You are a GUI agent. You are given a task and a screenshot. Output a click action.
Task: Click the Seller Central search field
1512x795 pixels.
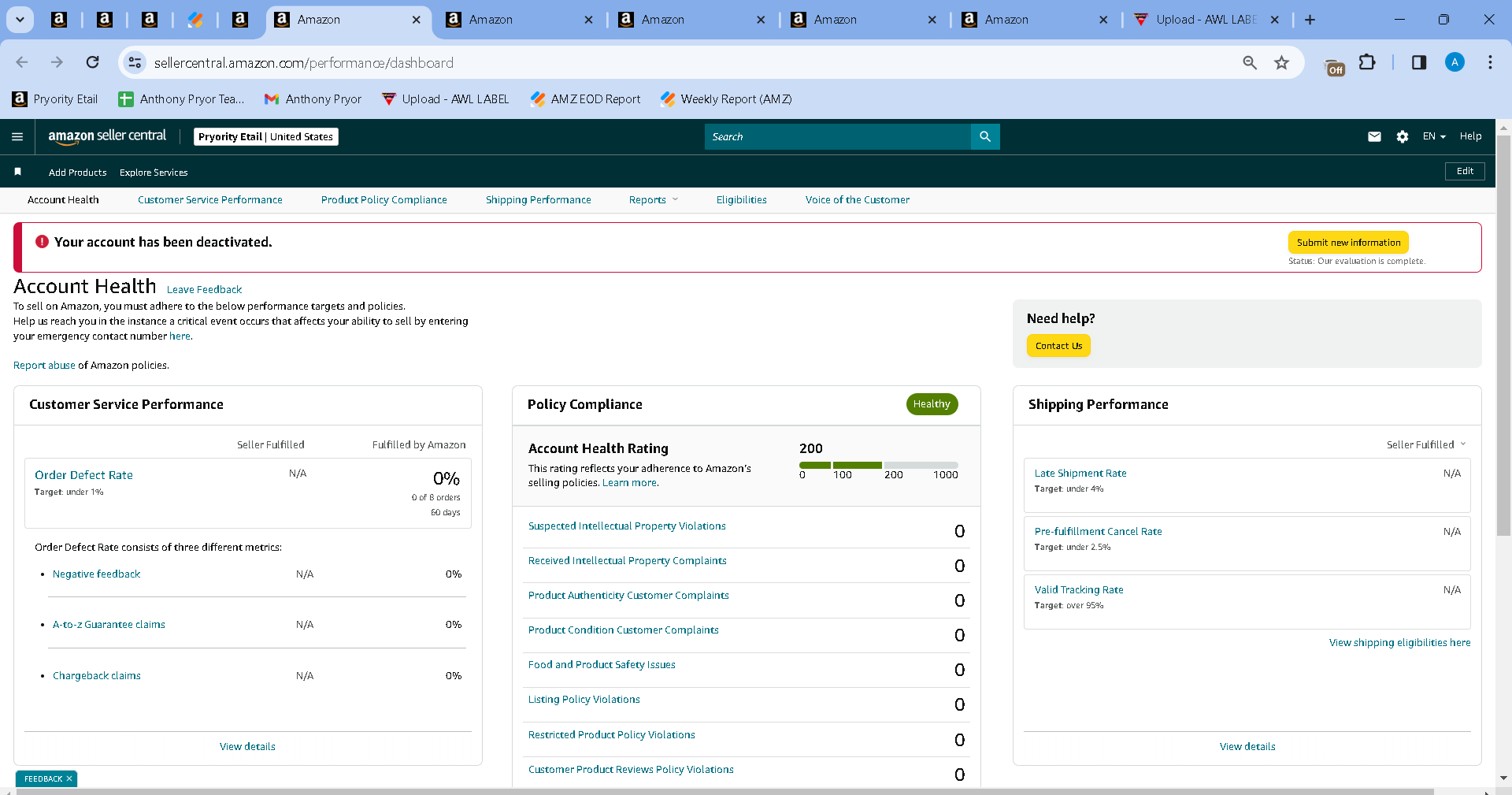(x=838, y=136)
